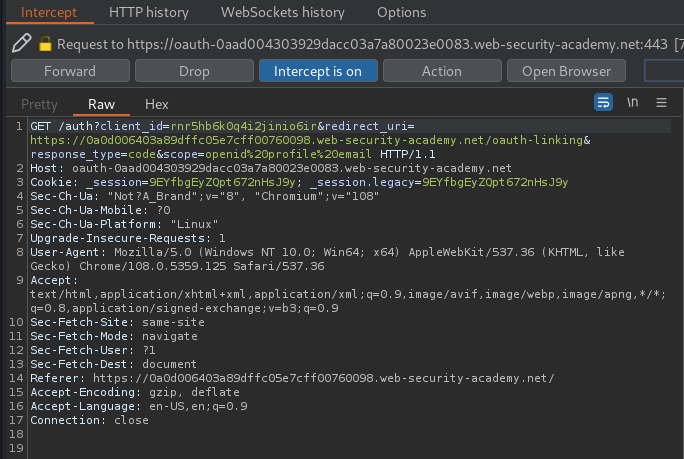
Task: Click the Gecko) Chrome/108.0.5359.125 line
Action: (x=177, y=266)
